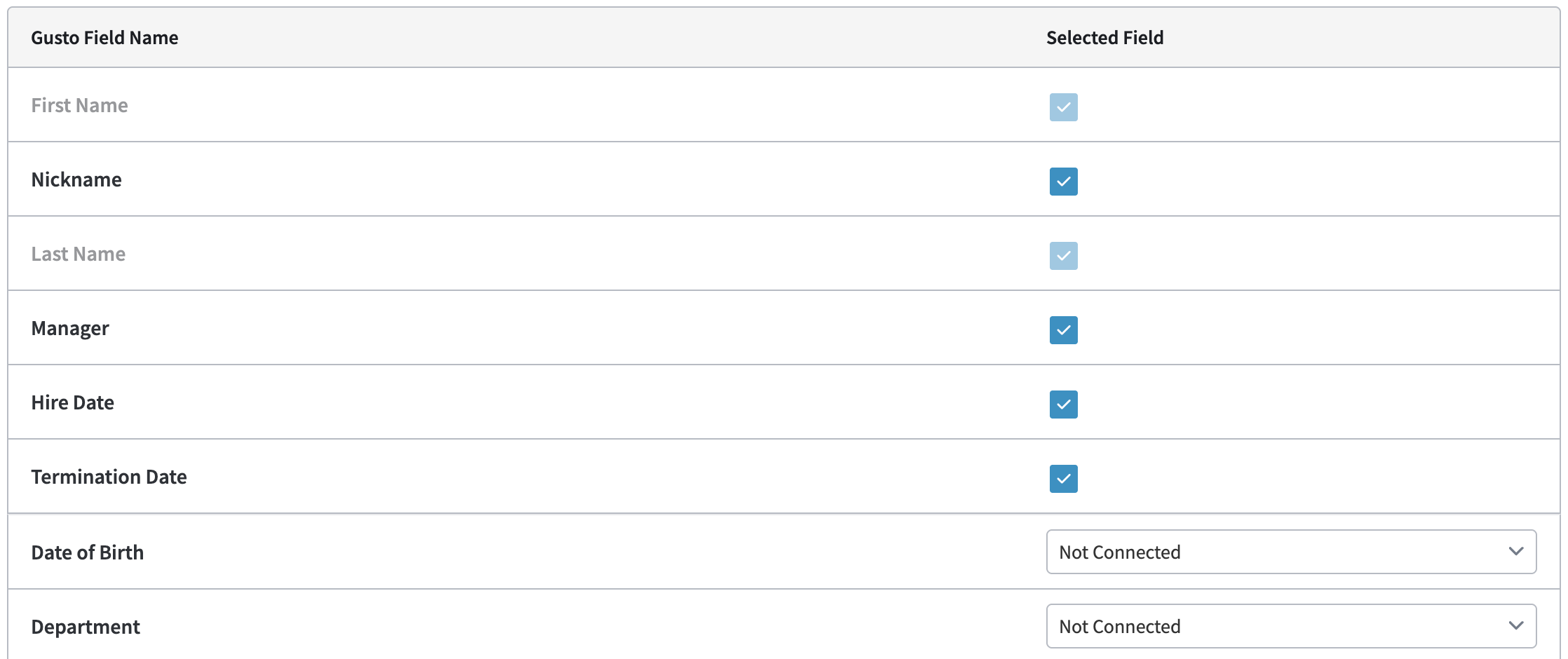Click the Date of Birth label
Image resolution: width=1568 pixels, height=659 pixels.
pyautogui.click(x=87, y=553)
